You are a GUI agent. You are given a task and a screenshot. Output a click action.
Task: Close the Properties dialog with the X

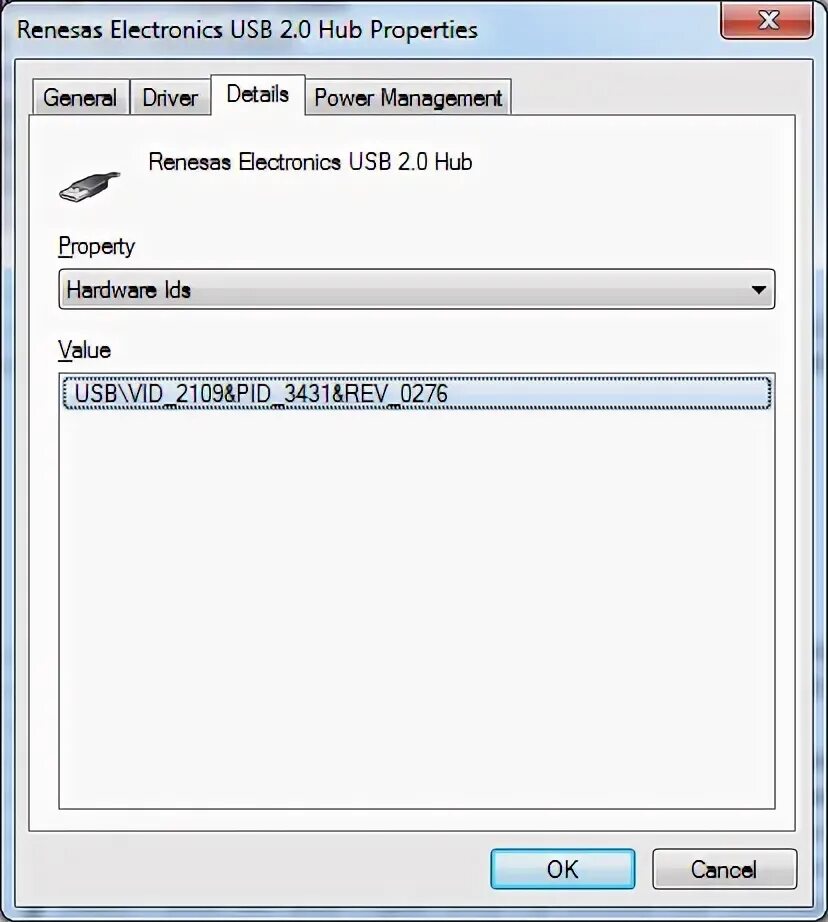tap(767, 21)
